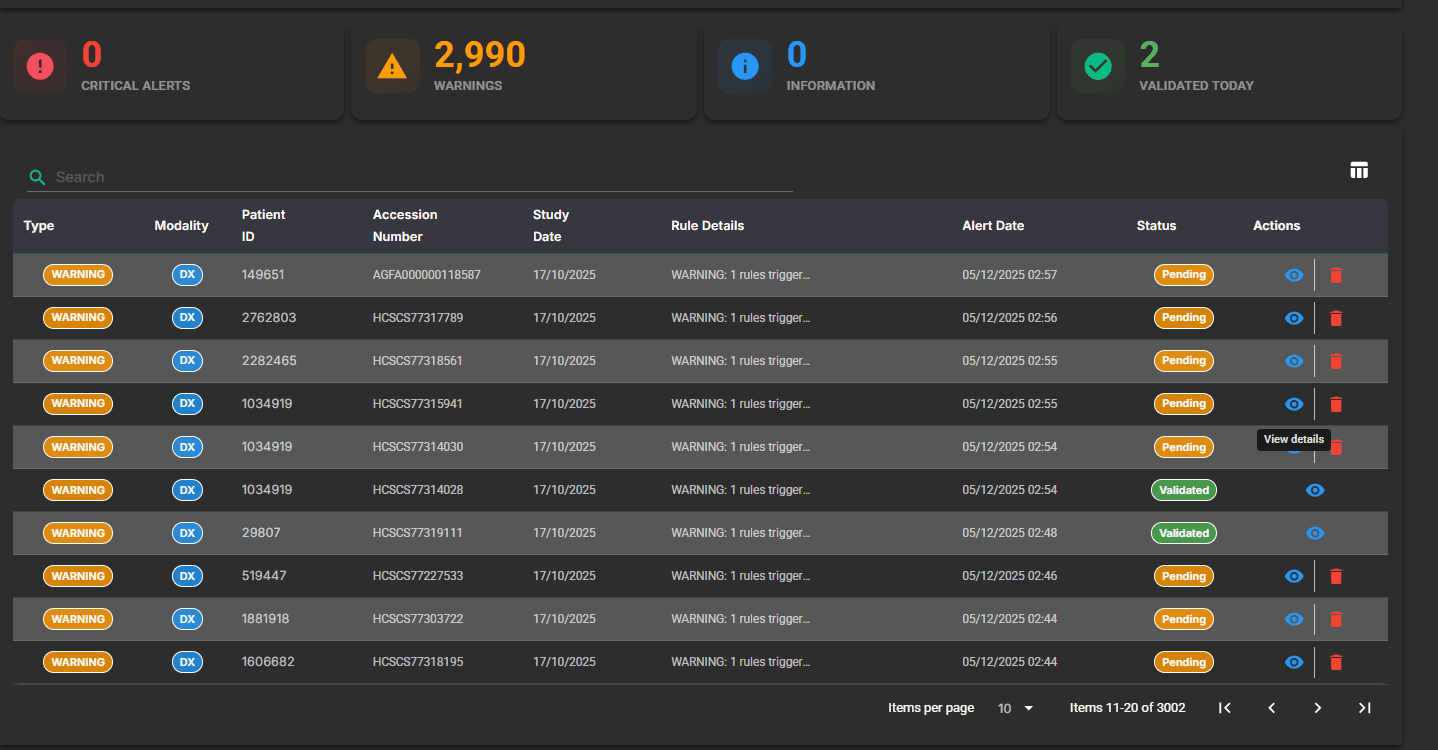Click the Items 11-20 of 3002 label

point(1127,708)
